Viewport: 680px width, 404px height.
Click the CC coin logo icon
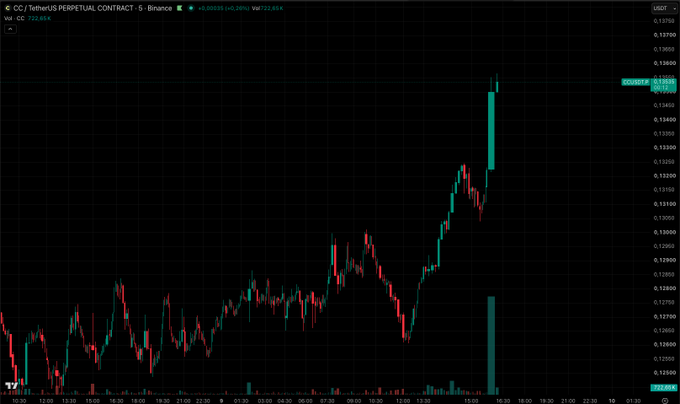(7, 8)
